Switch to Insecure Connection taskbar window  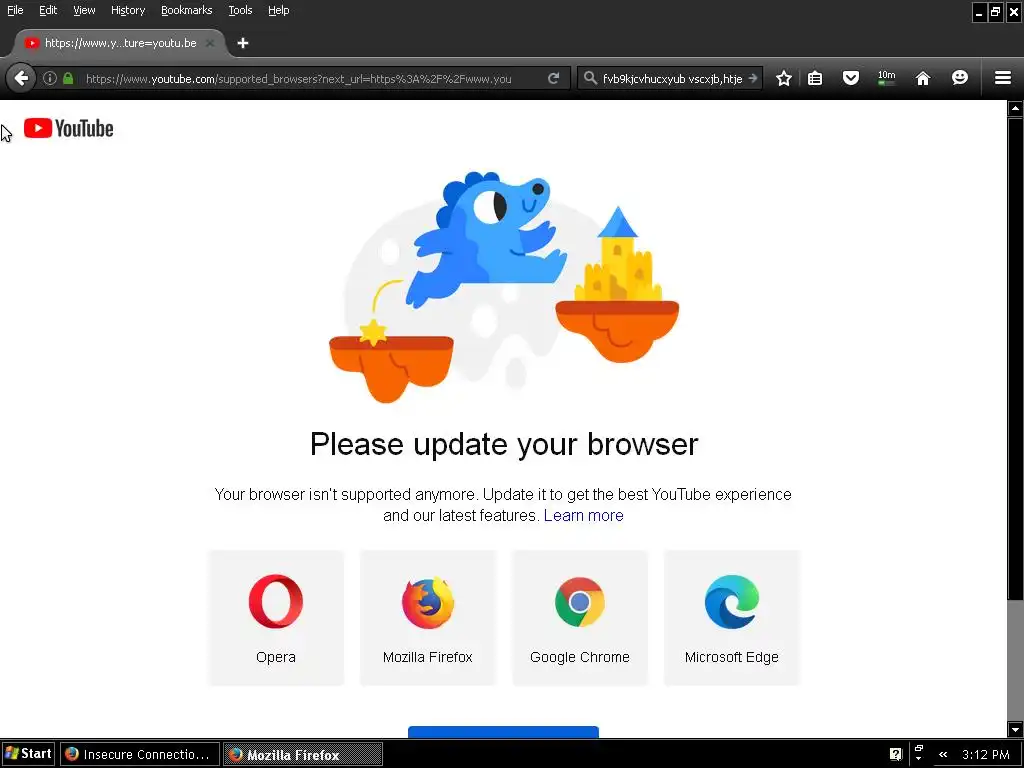click(x=140, y=754)
